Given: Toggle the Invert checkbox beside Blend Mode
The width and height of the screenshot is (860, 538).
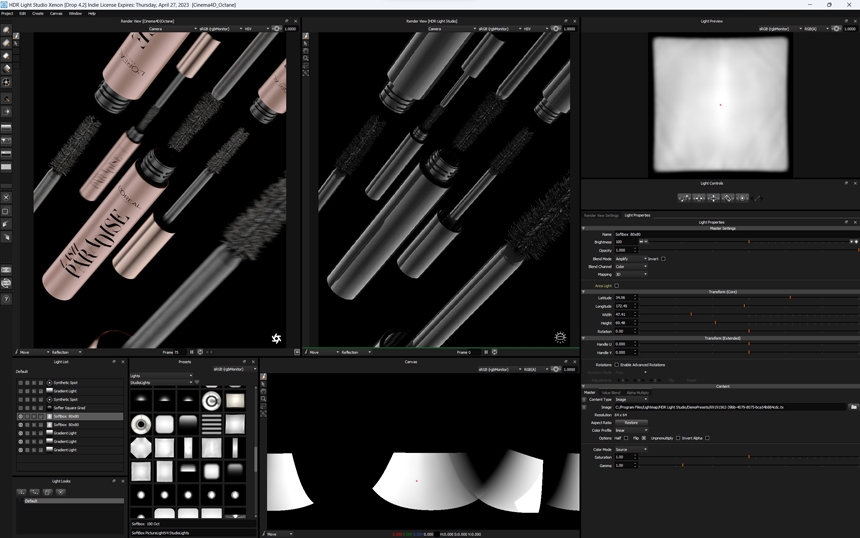Looking at the screenshot, I should 663,258.
